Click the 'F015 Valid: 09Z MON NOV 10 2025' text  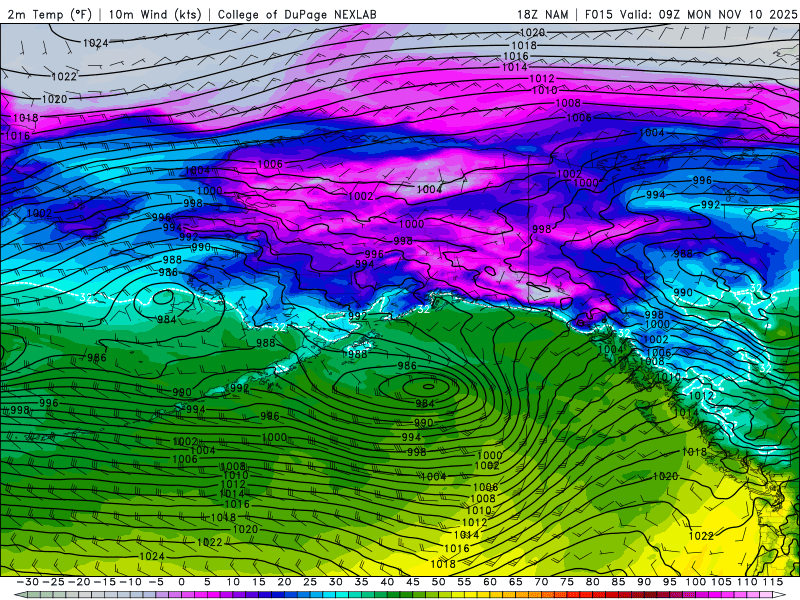[x=690, y=14]
